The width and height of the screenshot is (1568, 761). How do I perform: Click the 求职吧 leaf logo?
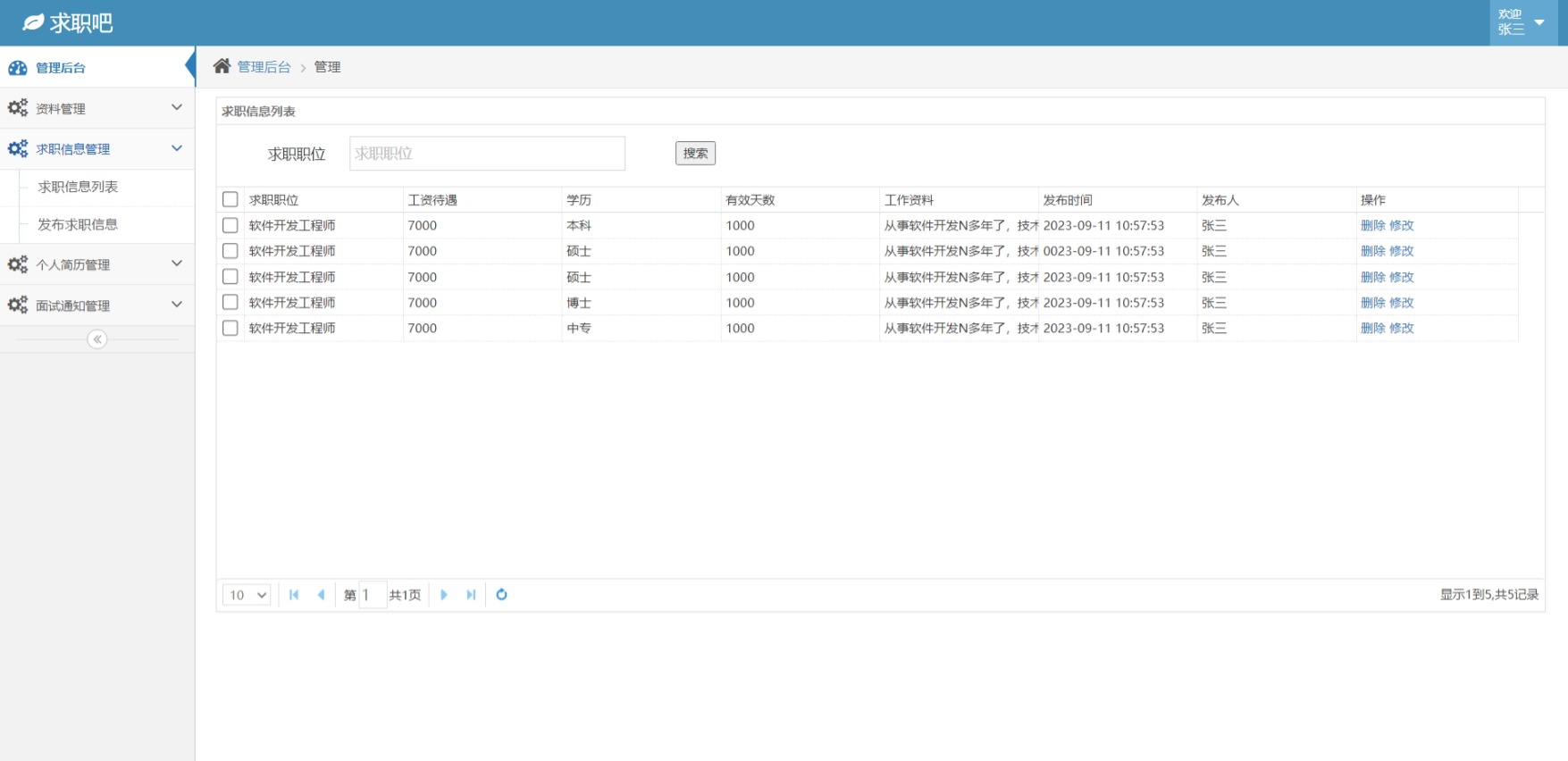click(x=33, y=22)
